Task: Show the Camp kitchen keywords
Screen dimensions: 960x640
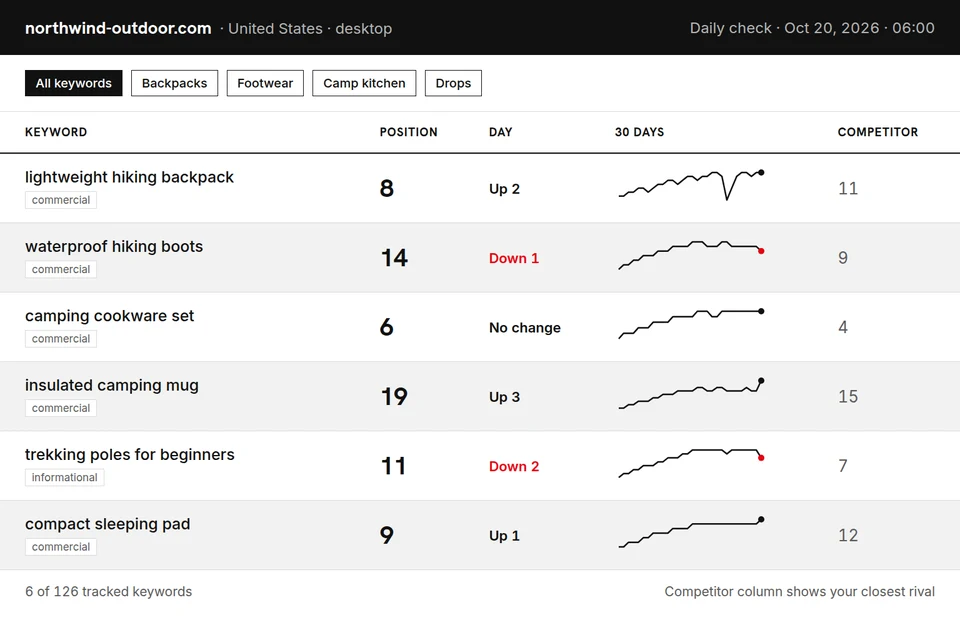Action: (364, 83)
